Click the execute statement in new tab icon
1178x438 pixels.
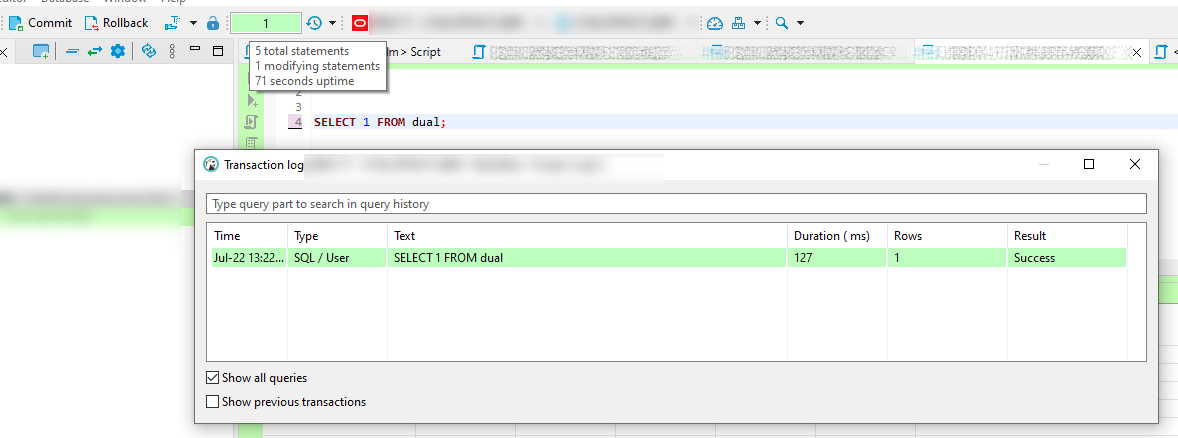[x=252, y=101]
